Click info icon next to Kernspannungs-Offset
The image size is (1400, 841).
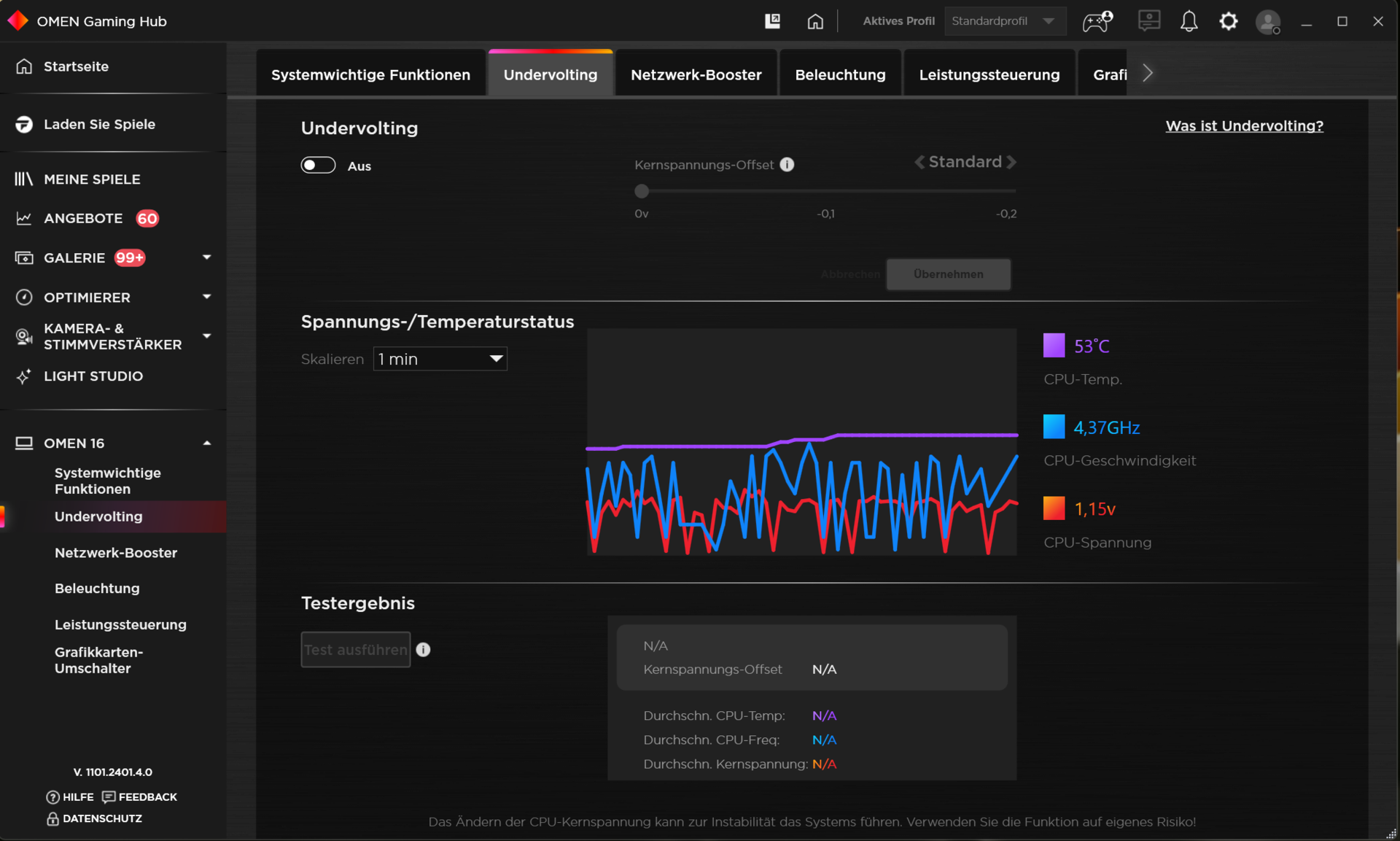(x=787, y=165)
